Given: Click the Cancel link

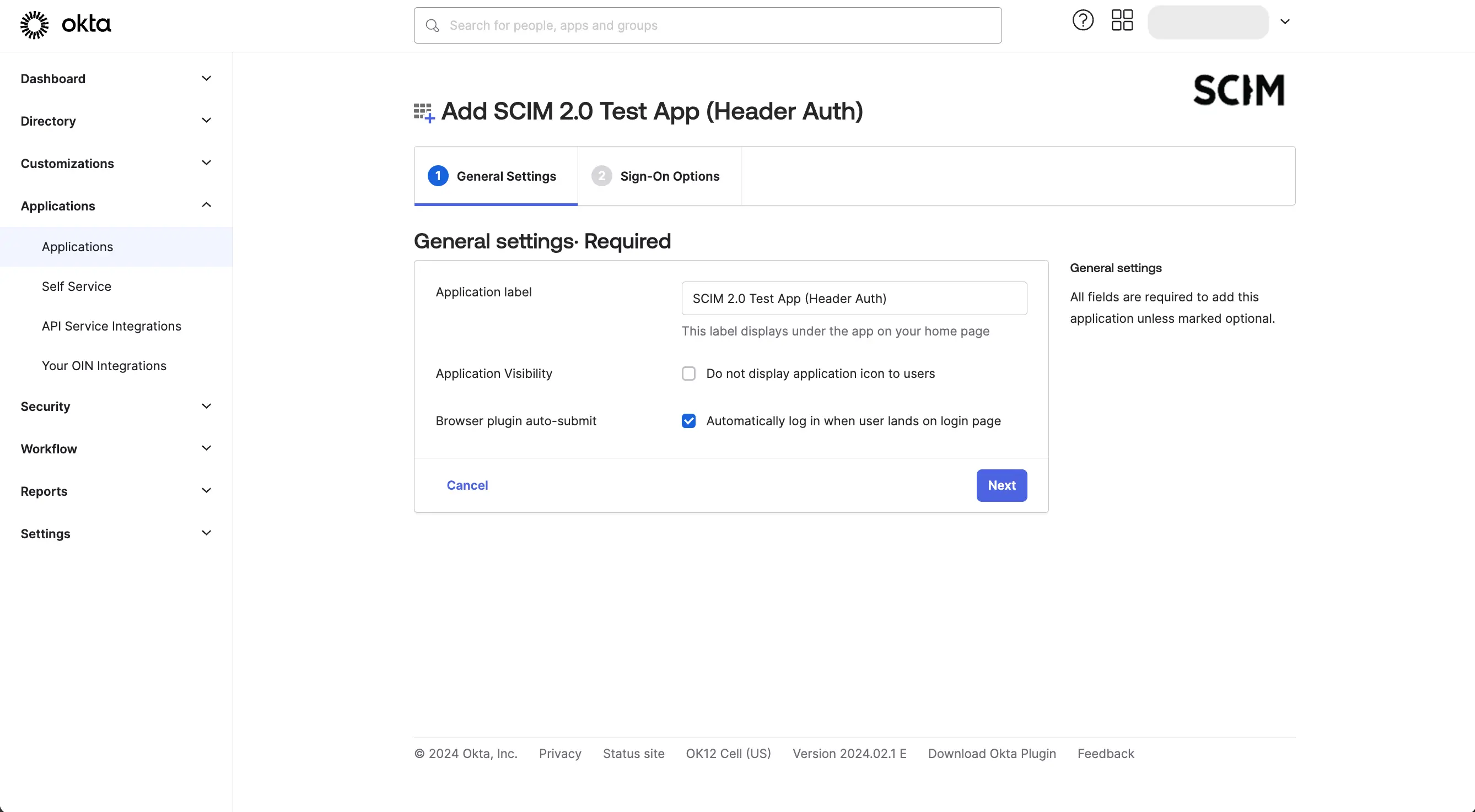Looking at the screenshot, I should (x=467, y=485).
